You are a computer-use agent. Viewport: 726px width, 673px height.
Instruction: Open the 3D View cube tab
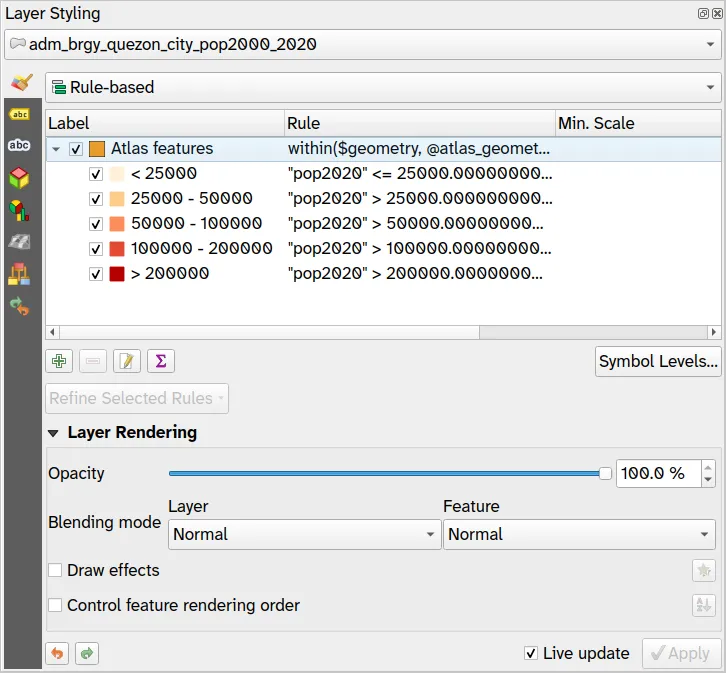pos(19,178)
